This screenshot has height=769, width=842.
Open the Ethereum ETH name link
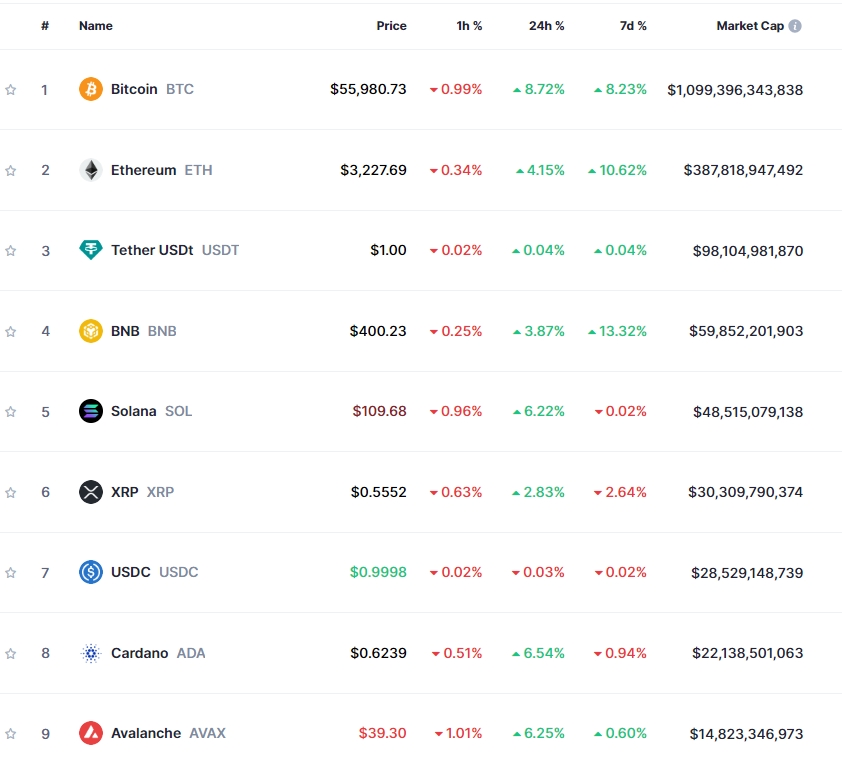(142, 170)
